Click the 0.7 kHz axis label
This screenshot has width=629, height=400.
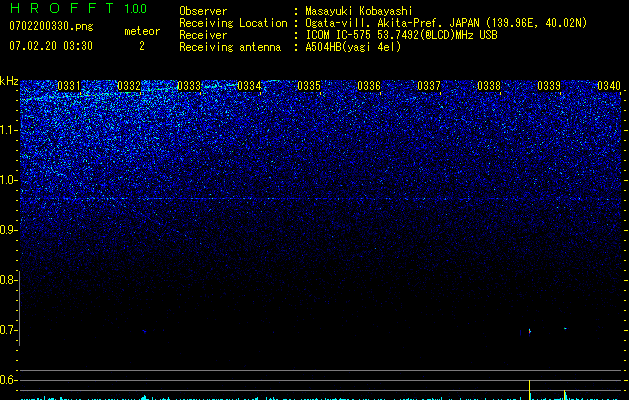click(8, 330)
